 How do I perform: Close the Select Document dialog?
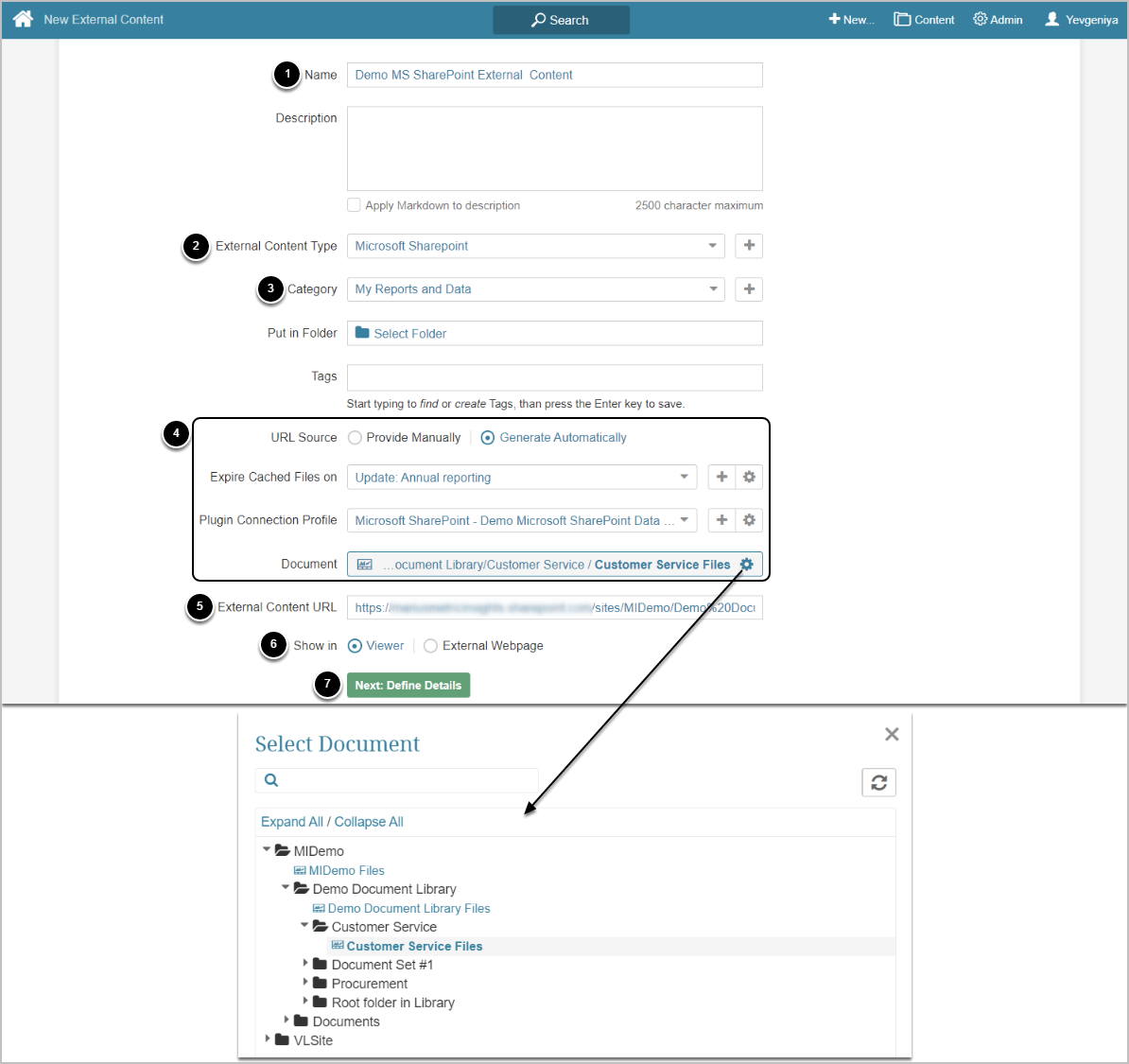click(x=892, y=734)
